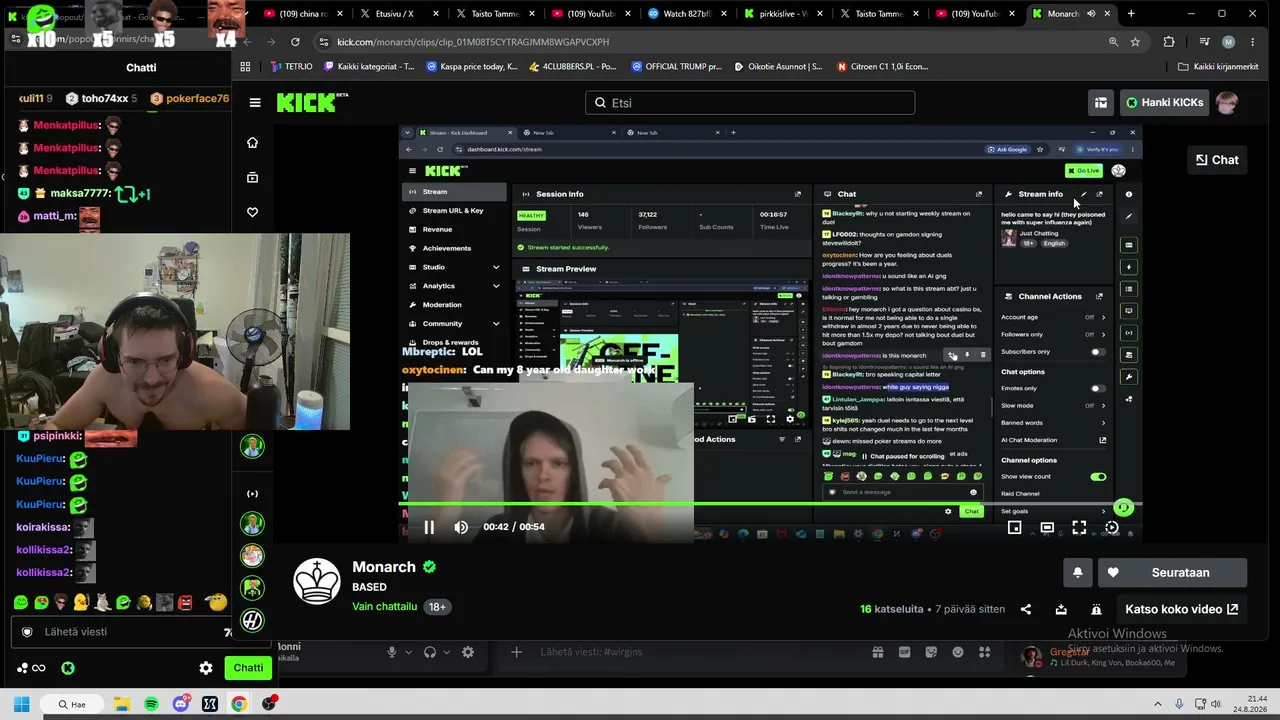
Task: Open the user profile avatar menu
Action: [1227, 102]
